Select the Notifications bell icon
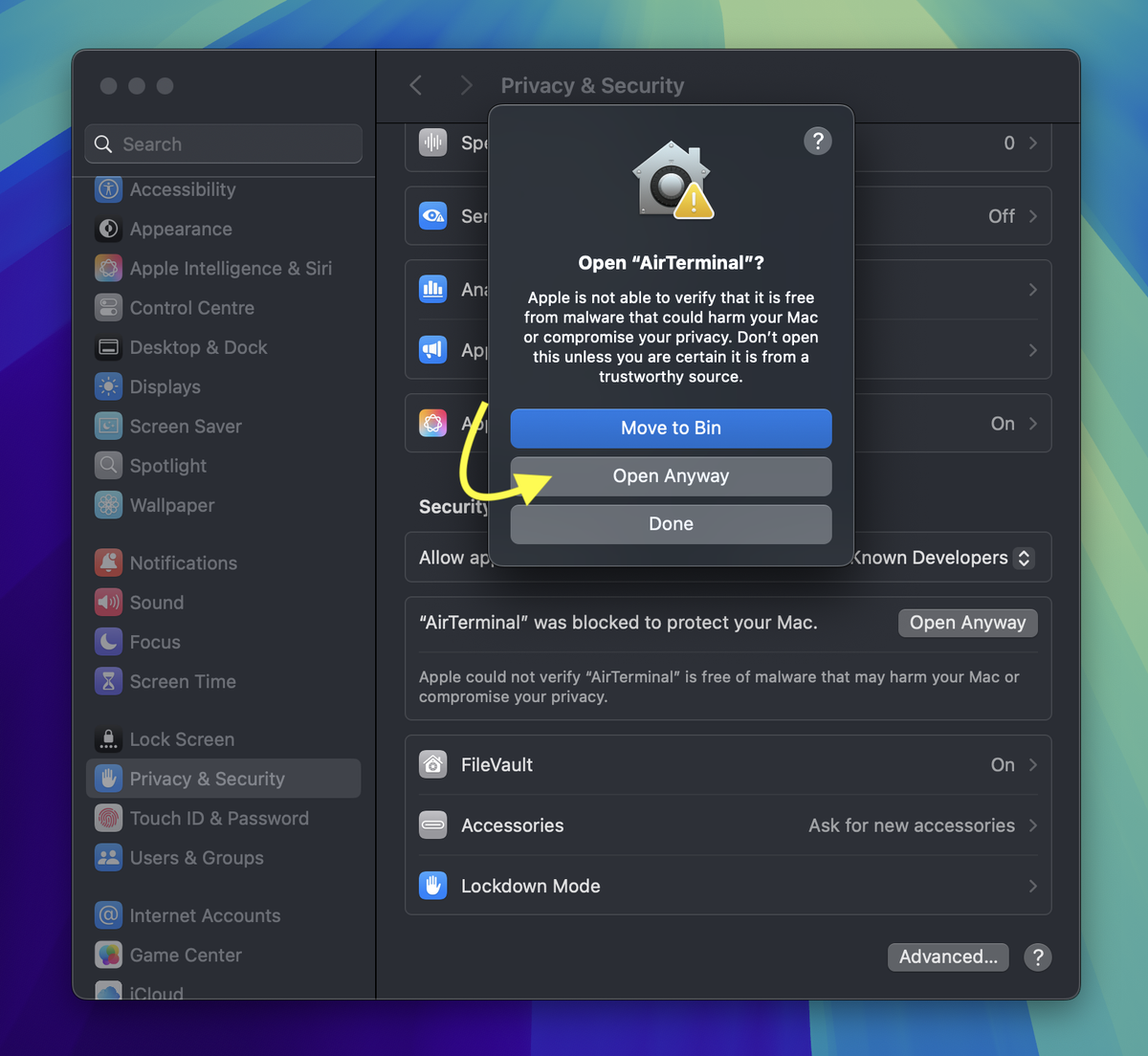1148x1056 pixels. (108, 562)
